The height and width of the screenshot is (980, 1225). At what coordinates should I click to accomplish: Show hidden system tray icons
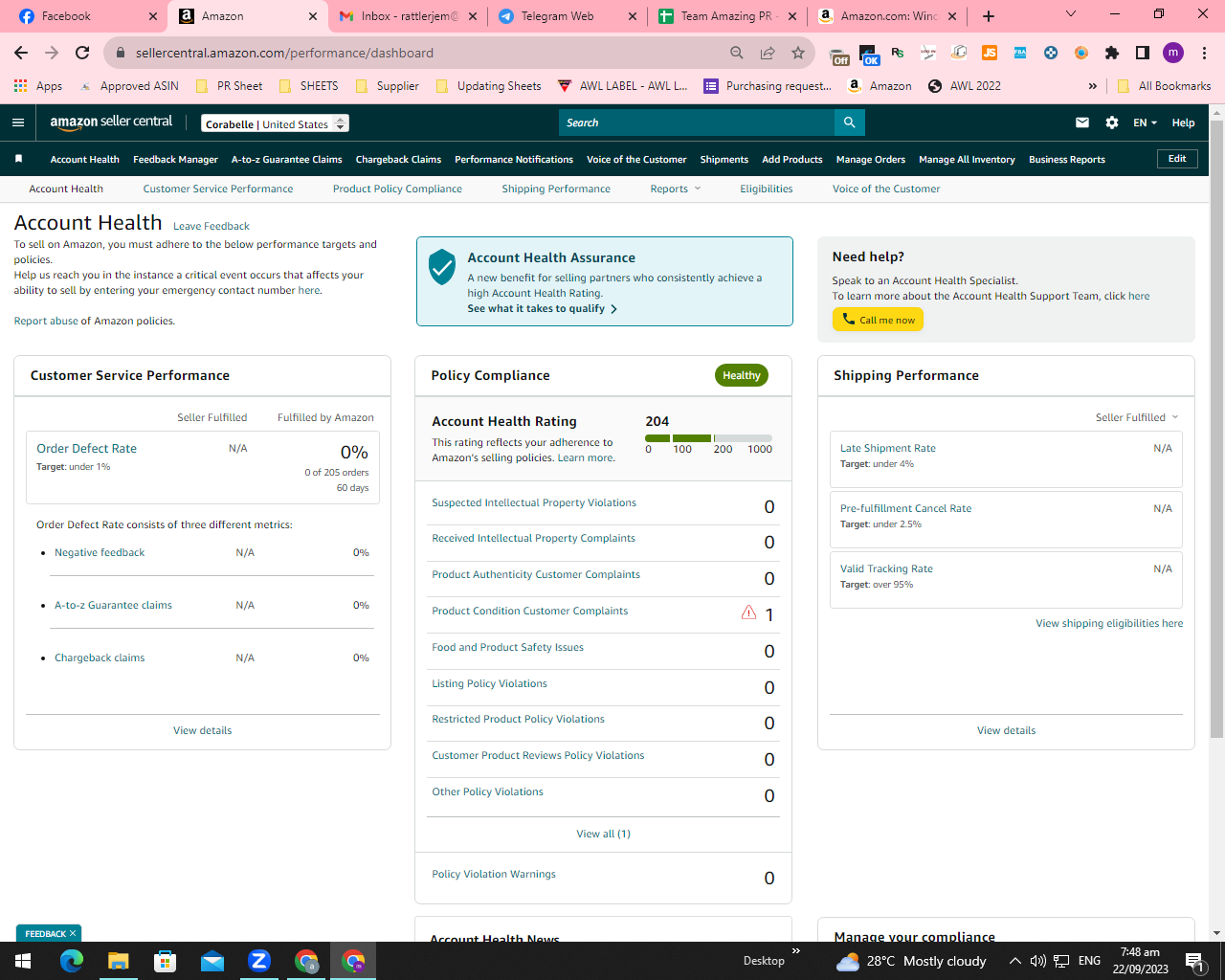[1014, 961]
